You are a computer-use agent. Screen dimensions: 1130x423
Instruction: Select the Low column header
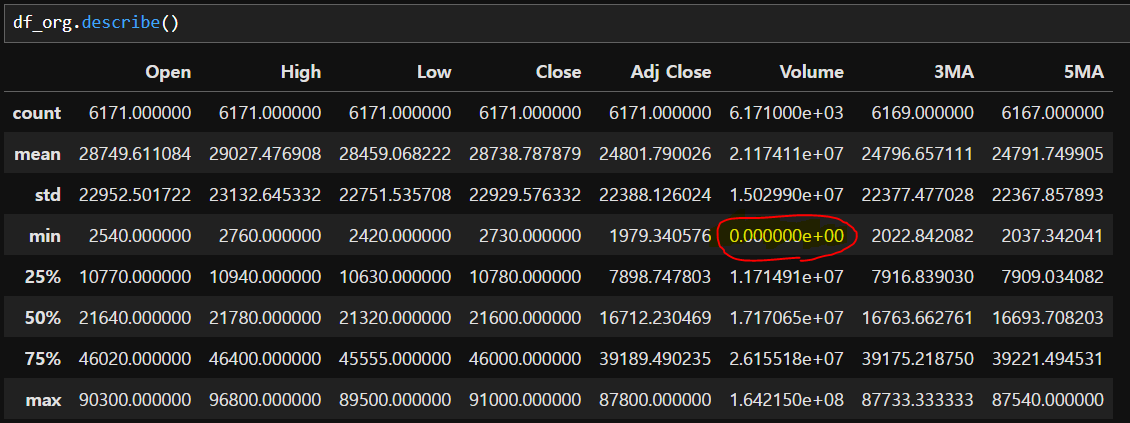pos(435,72)
